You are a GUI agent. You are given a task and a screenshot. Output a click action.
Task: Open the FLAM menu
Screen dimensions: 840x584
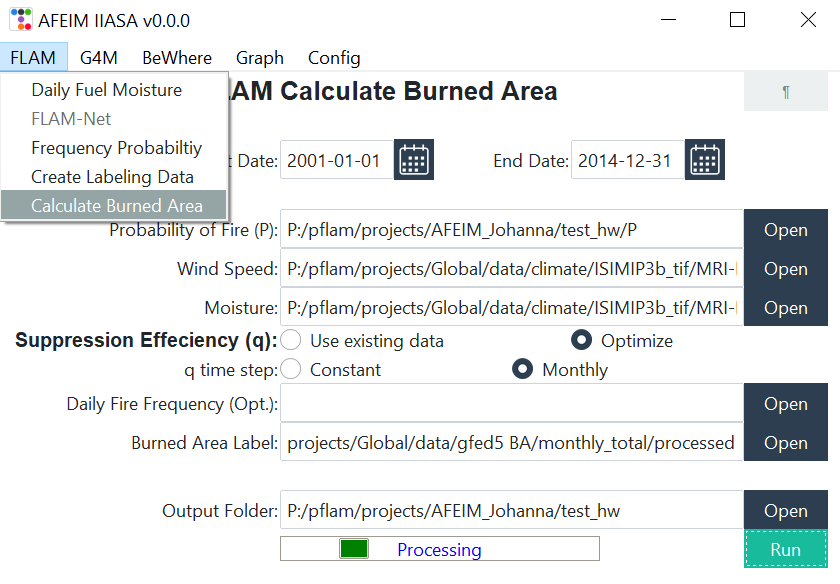coord(33,57)
